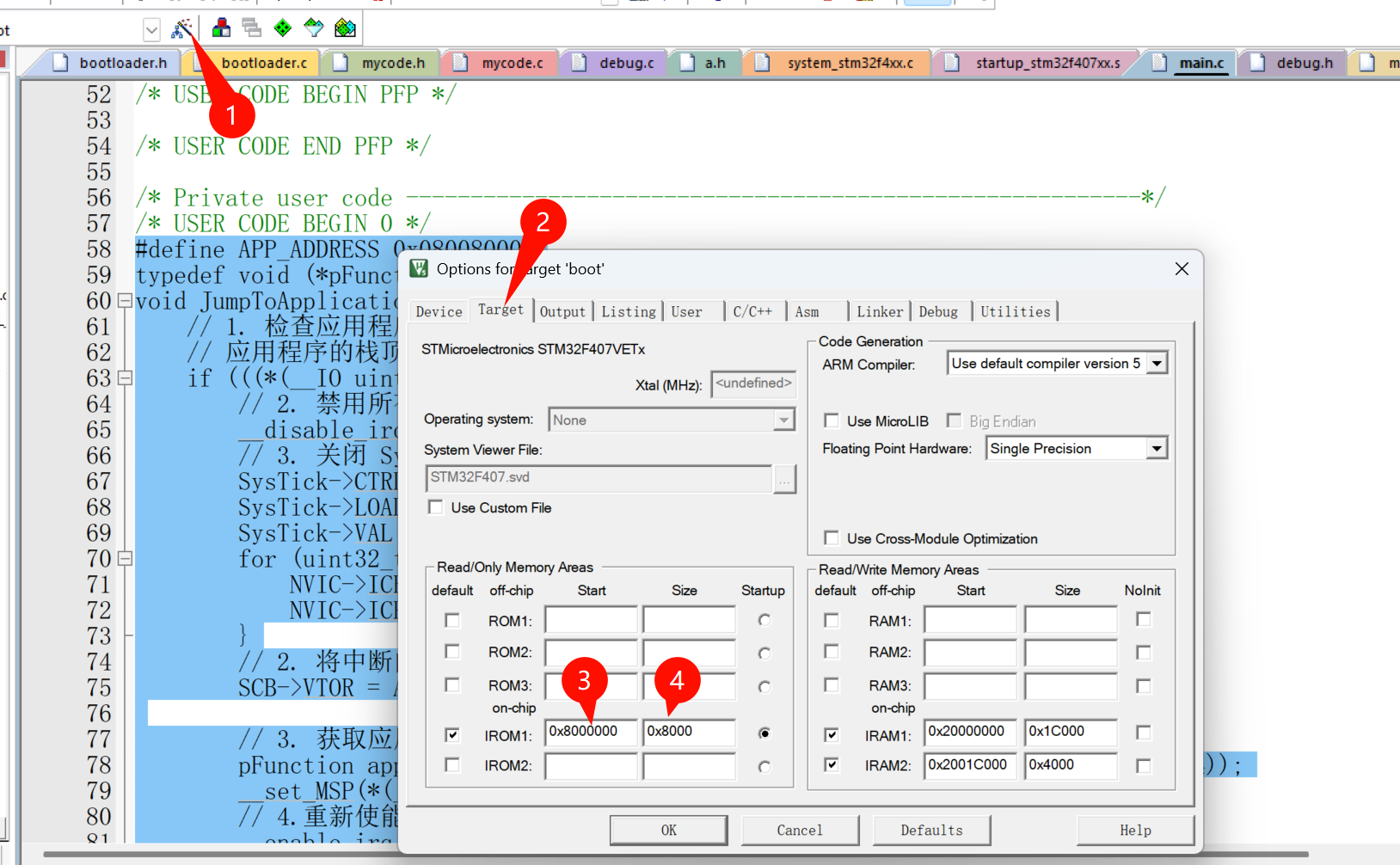Screen dimensions: 1400x865
Task: Click the Defaults button
Action: [x=931, y=830]
